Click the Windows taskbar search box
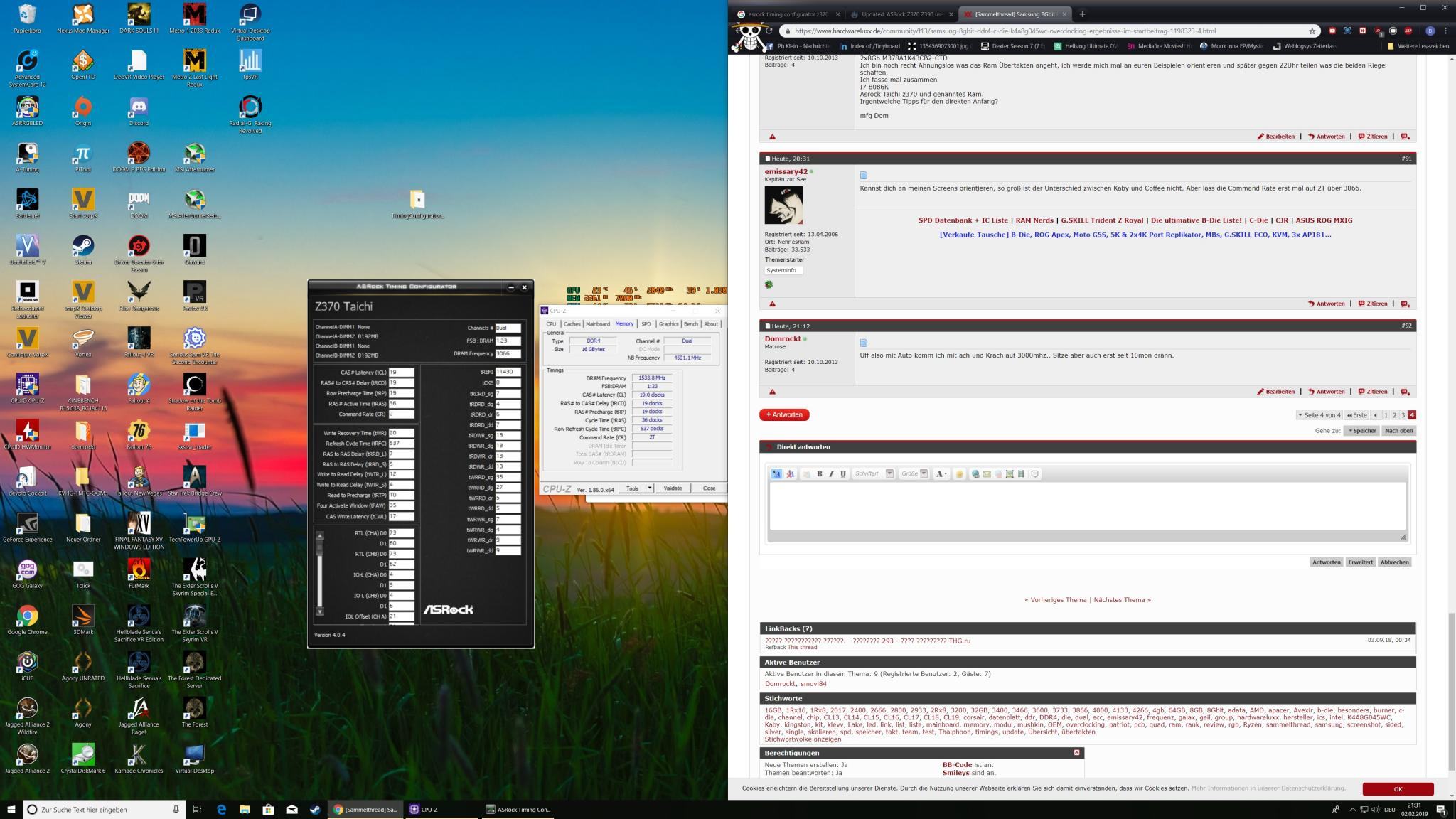The image size is (1456, 819). [105, 809]
